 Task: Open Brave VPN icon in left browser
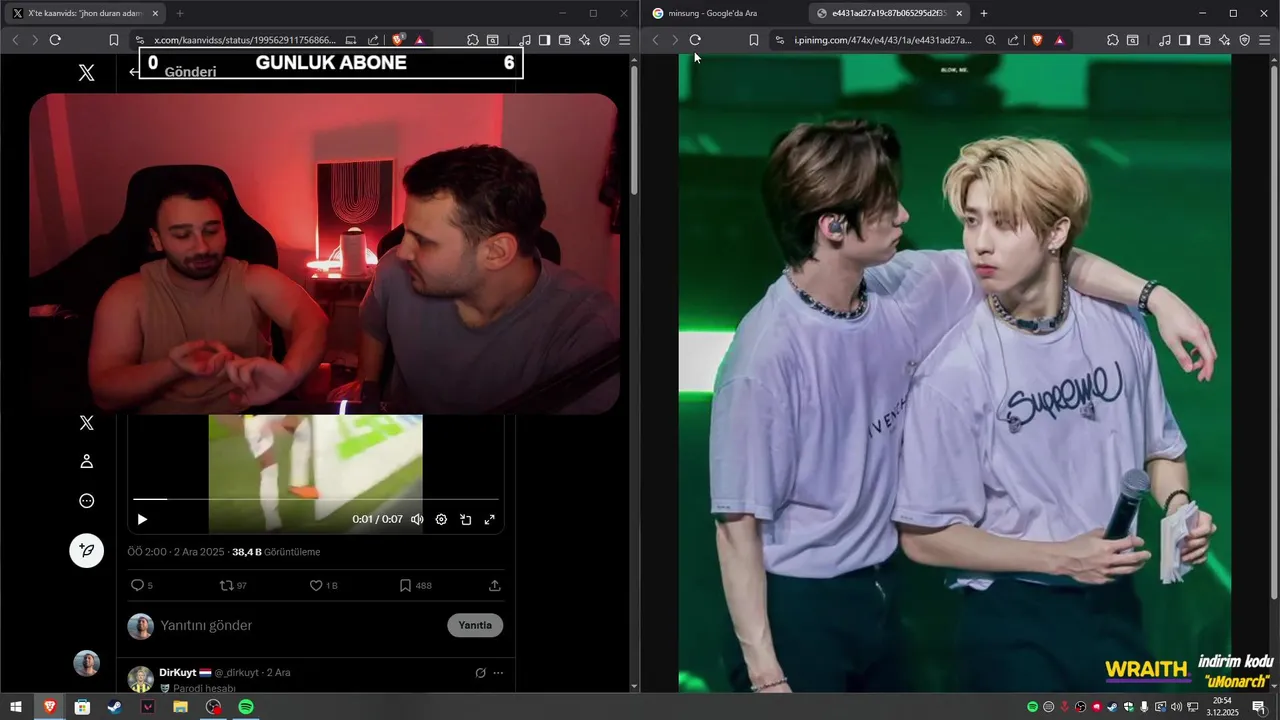604,40
